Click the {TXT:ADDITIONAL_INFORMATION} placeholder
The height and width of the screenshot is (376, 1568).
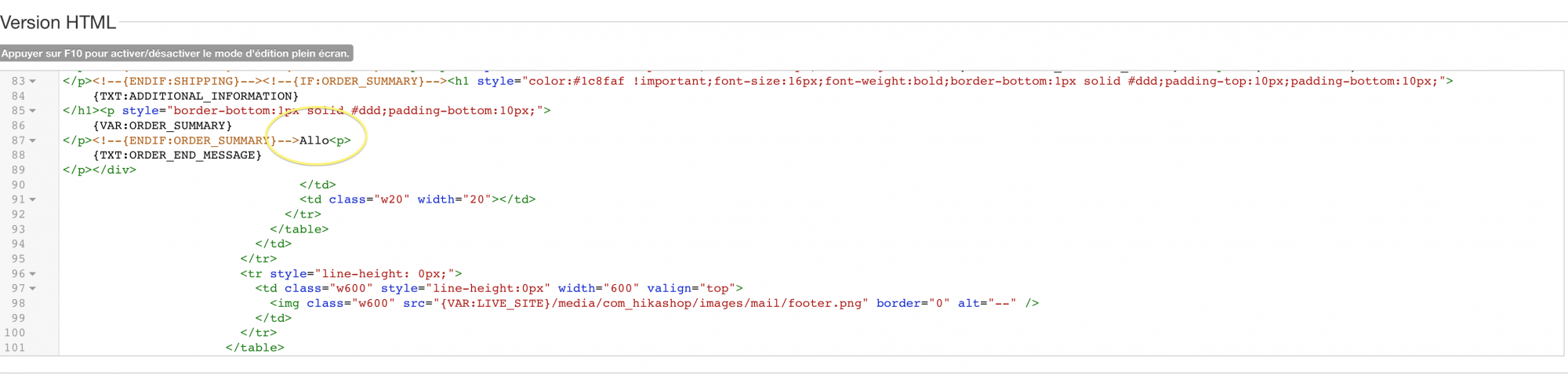(195, 96)
